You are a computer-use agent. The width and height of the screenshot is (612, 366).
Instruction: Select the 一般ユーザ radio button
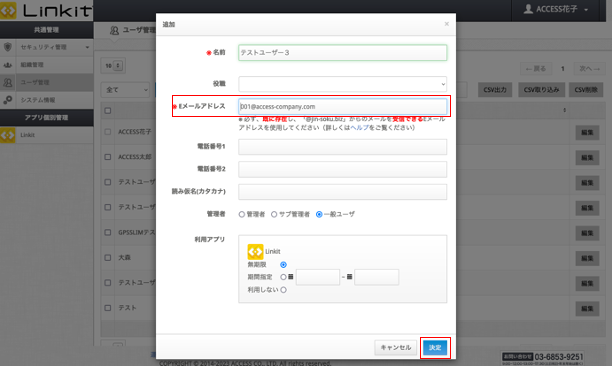click(319, 214)
